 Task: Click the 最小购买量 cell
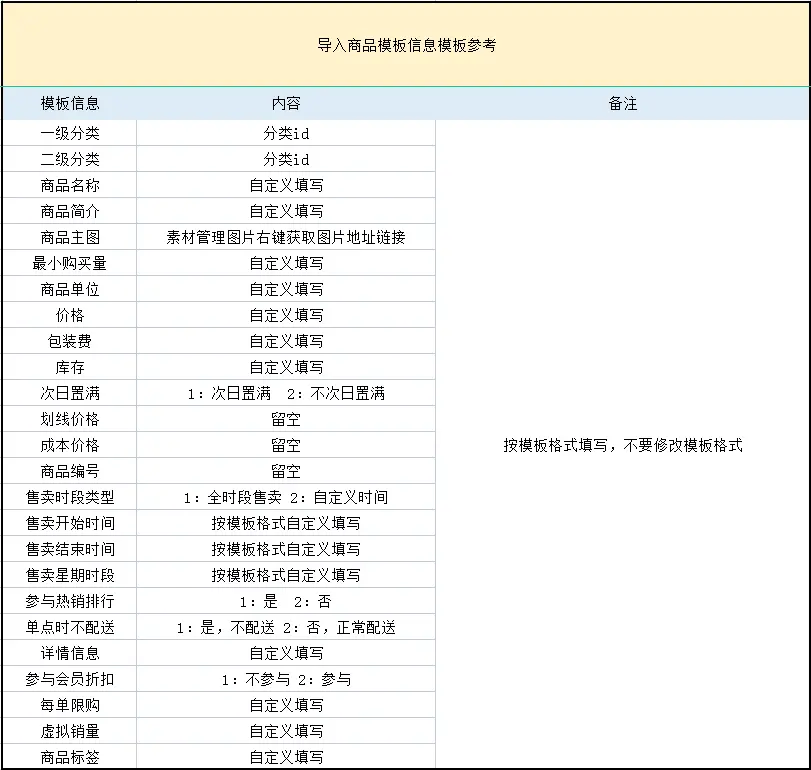[70, 263]
